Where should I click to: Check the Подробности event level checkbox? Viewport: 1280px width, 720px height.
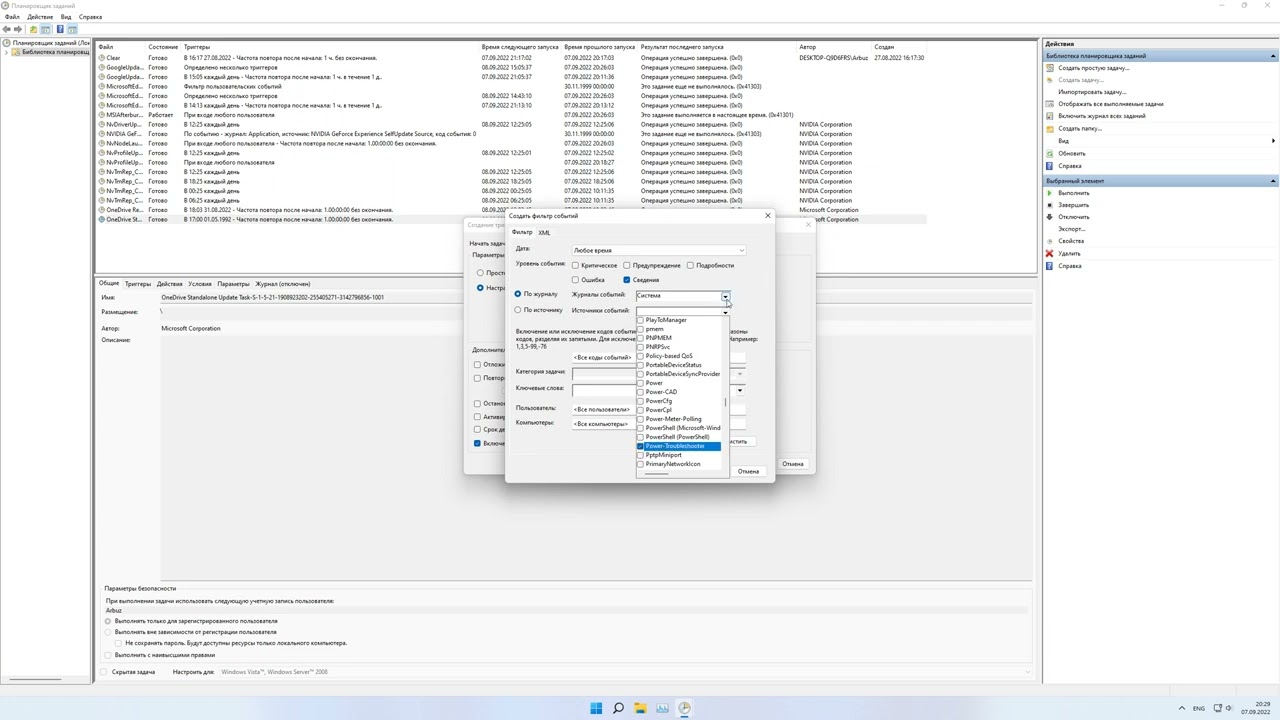690,265
